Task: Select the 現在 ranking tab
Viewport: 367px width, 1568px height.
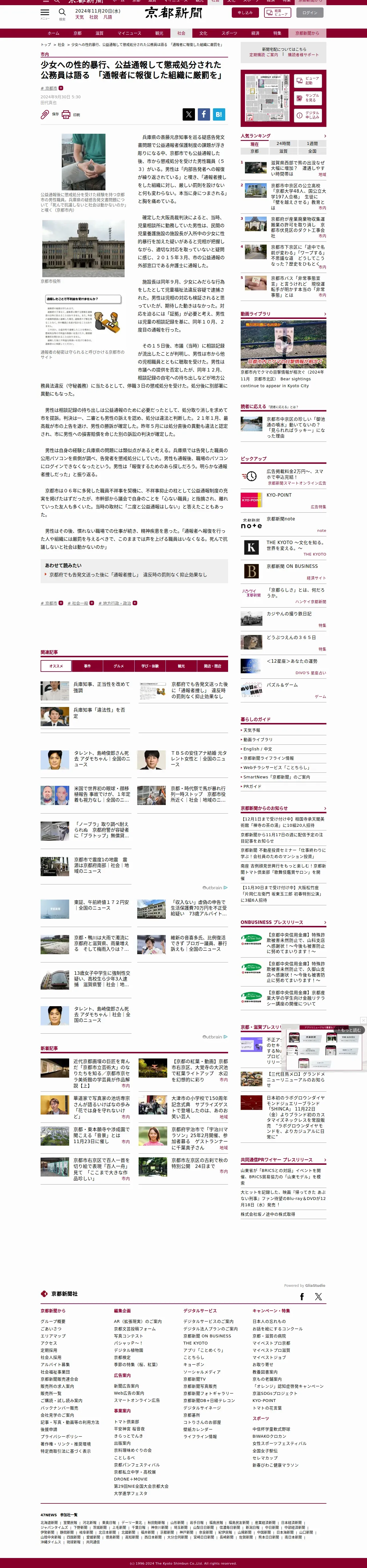Action: click(x=254, y=144)
